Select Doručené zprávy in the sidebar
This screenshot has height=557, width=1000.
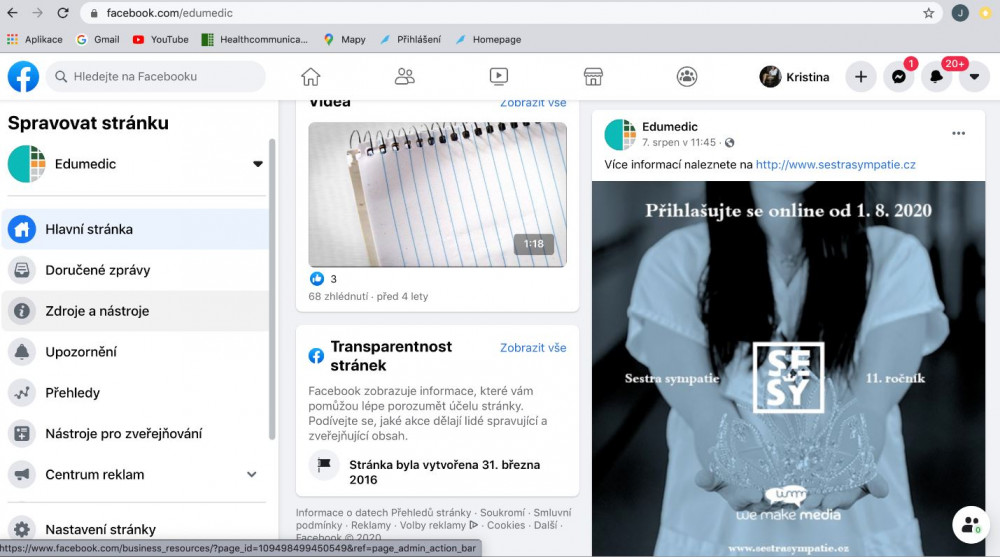click(x=98, y=270)
